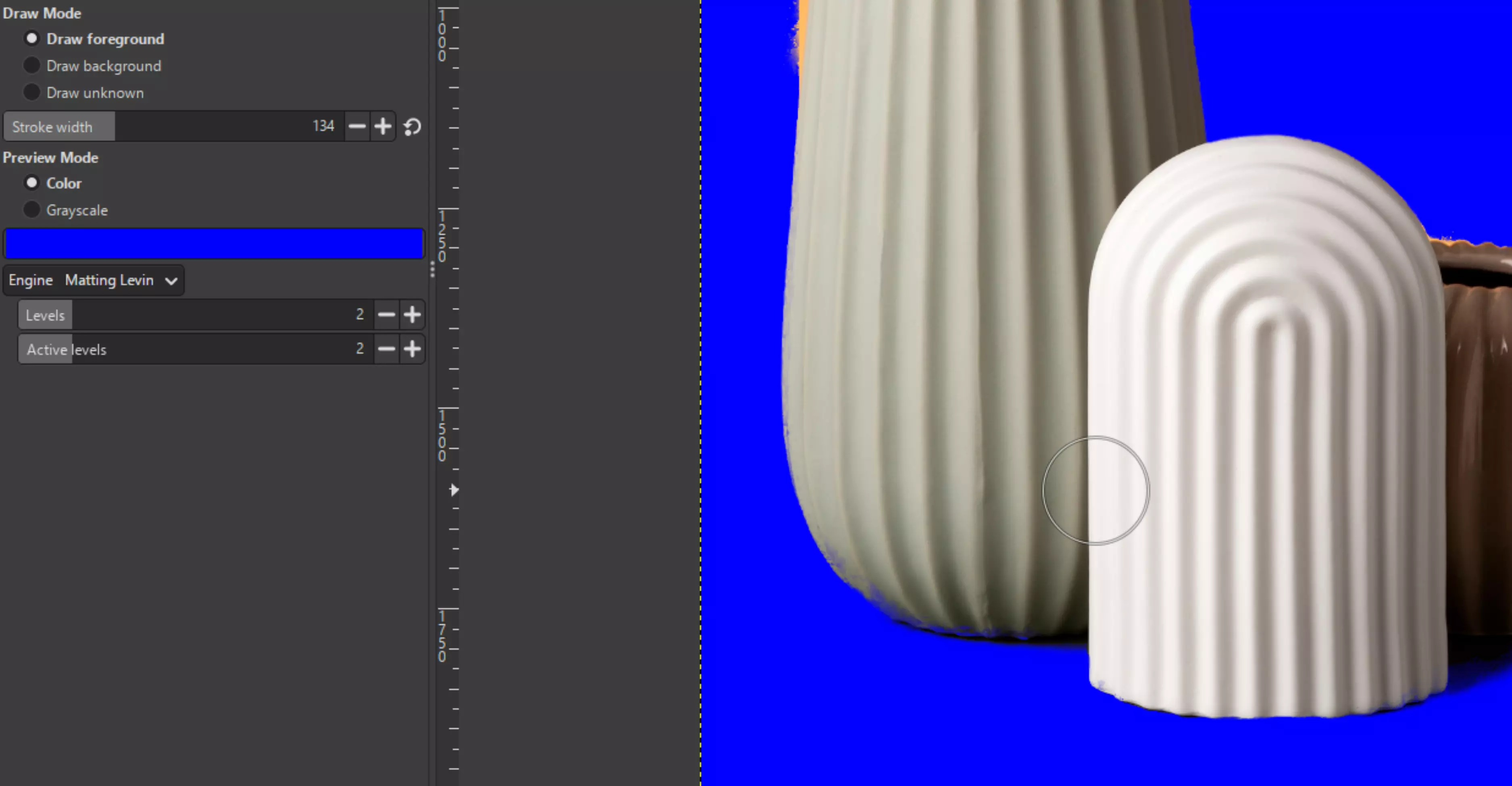This screenshot has width=1512, height=786.
Task: Select Draw background mode
Action: [x=32, y=66]
